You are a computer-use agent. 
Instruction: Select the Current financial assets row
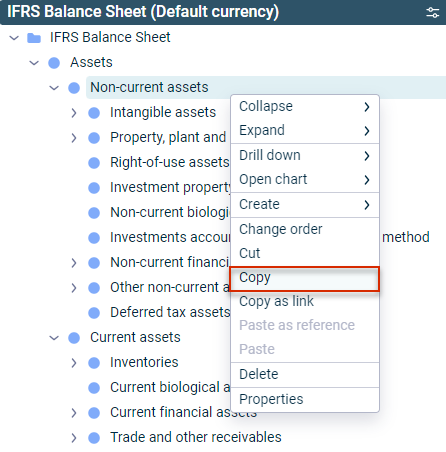183,413
